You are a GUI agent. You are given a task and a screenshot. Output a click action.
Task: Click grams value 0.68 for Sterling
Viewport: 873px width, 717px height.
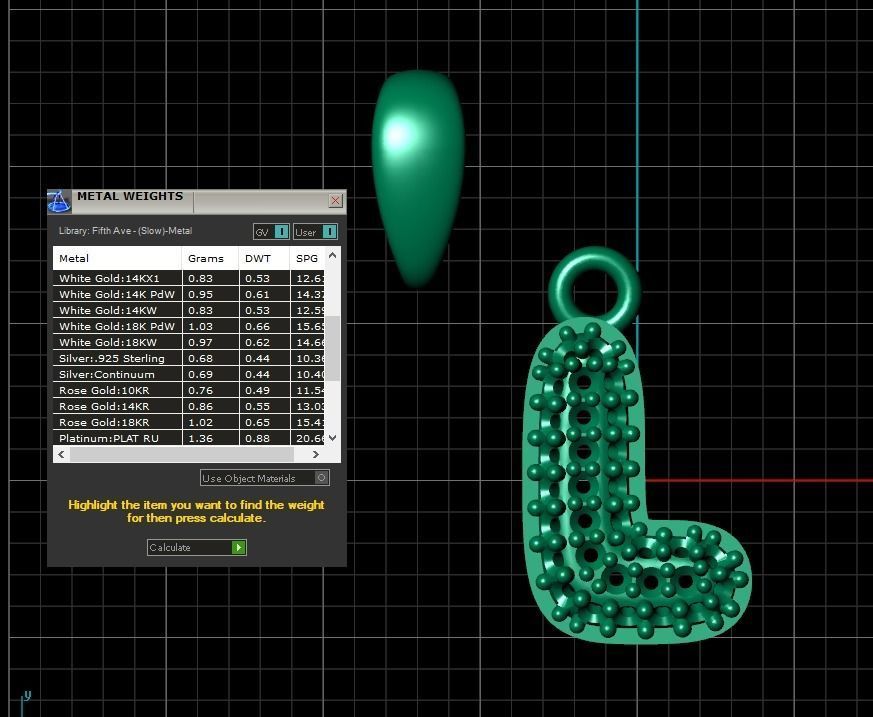pos(200,358)
